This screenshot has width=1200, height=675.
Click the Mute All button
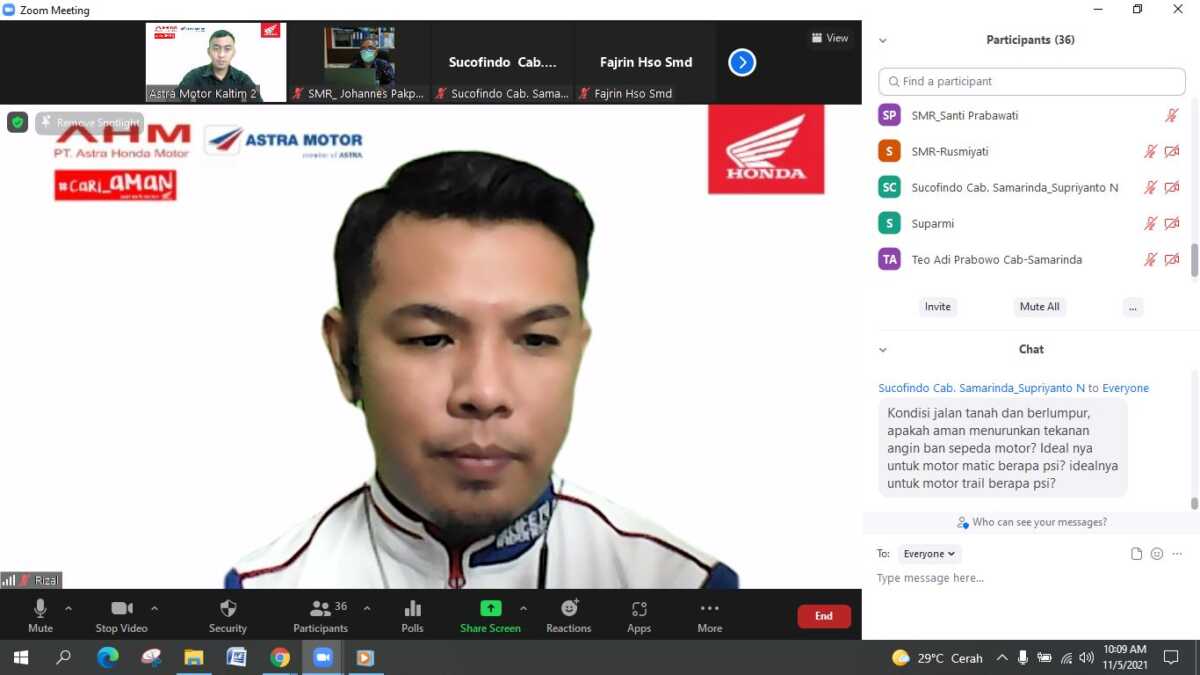tap(1039, 307)
